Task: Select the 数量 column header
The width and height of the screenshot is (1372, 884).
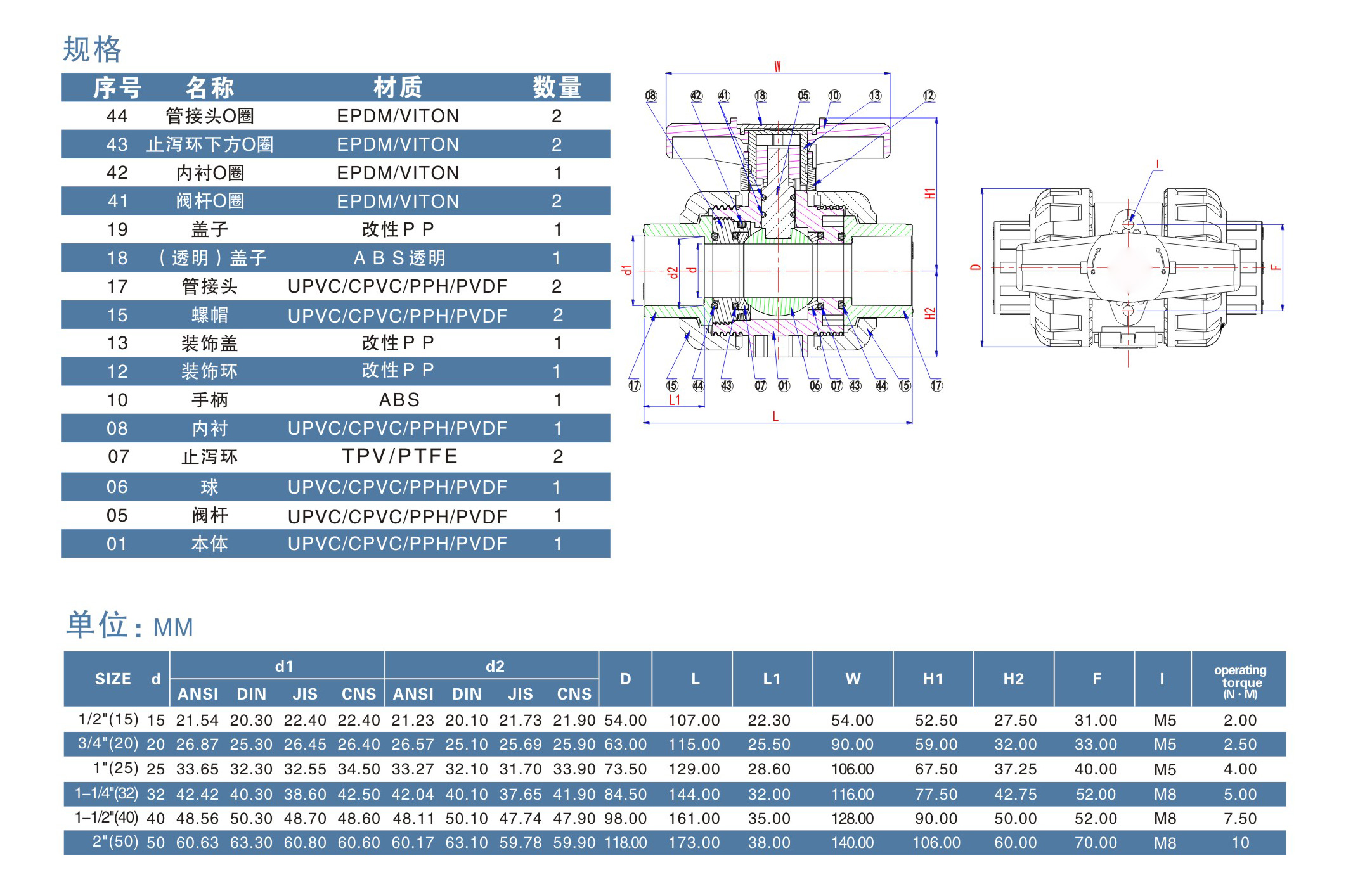Action: coord(557,87)
